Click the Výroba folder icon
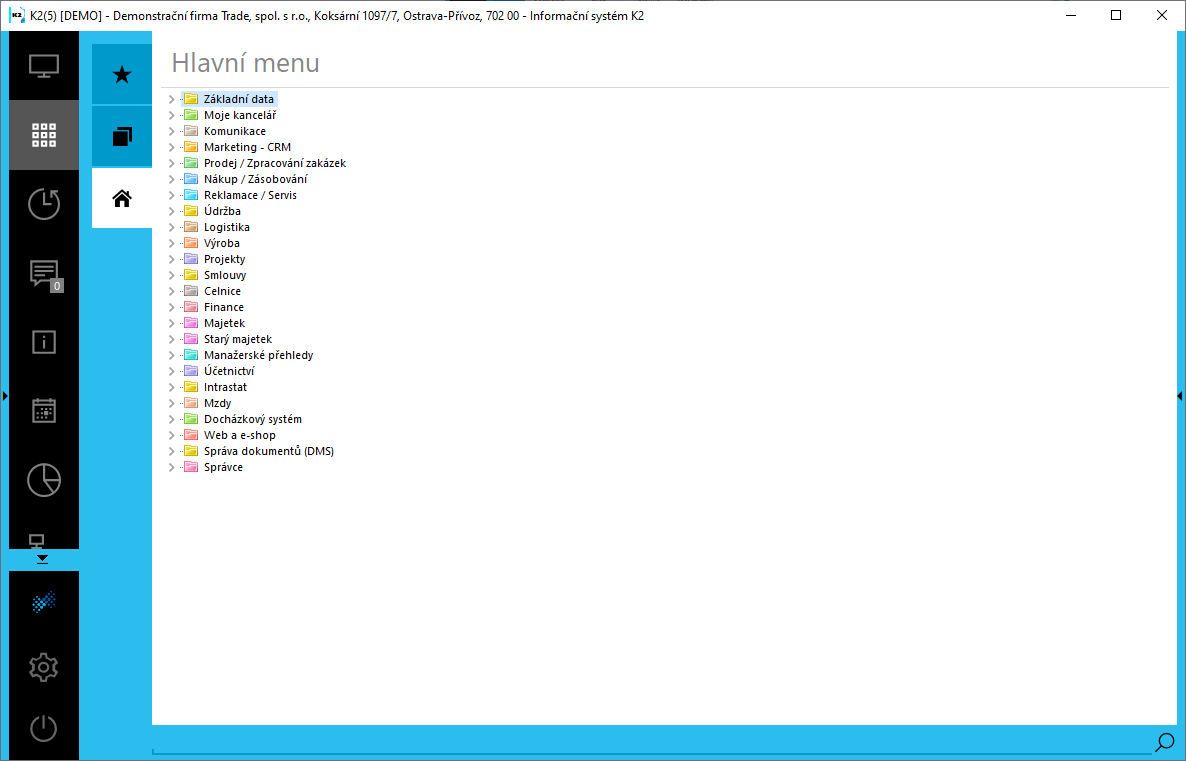This screenshot has height=761, width=1186. (x=191, y=243)
